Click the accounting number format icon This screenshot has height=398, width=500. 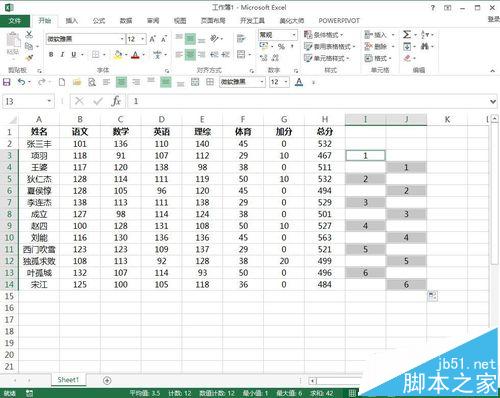click(x=264, y=46)
